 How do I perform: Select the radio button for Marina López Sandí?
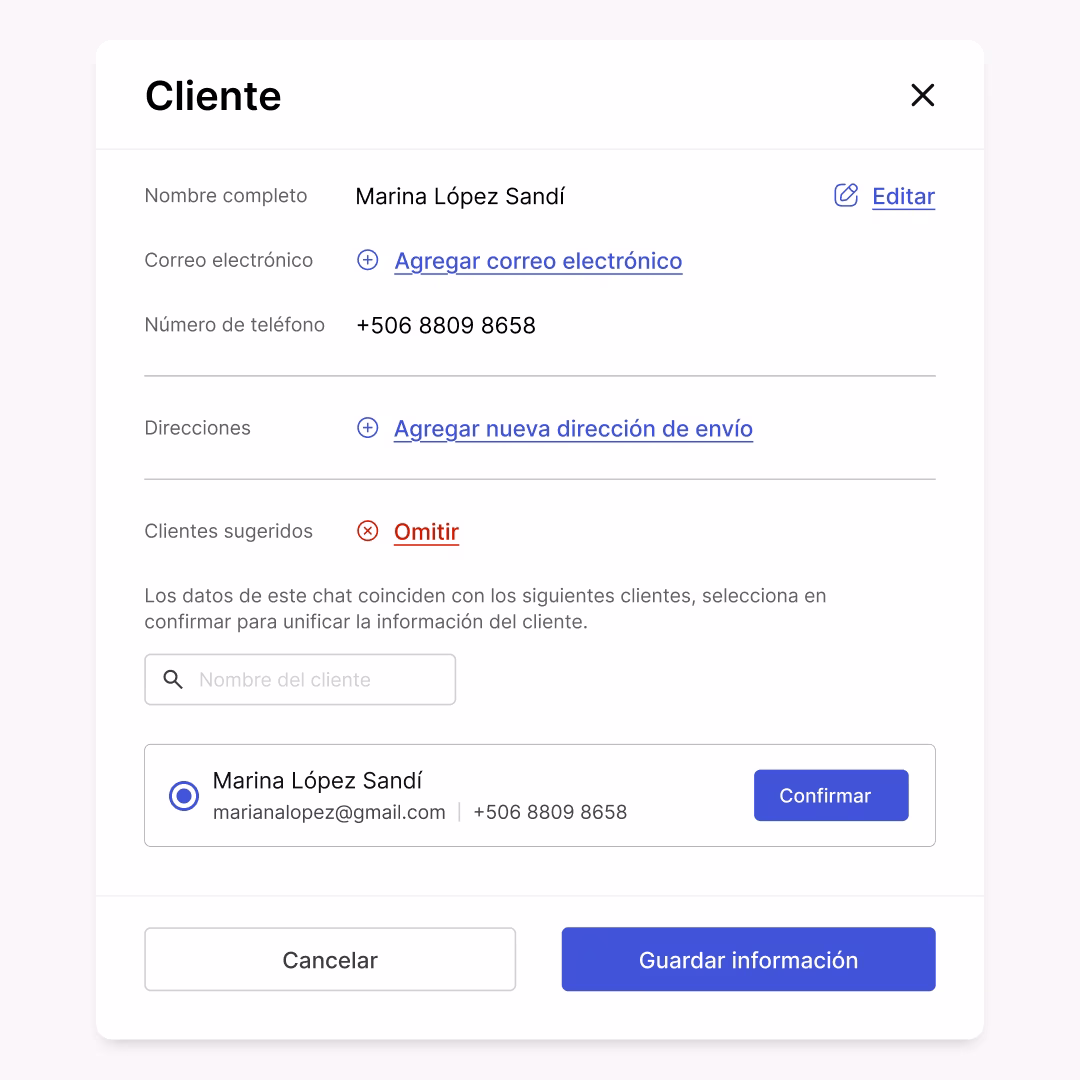[184, 796]
